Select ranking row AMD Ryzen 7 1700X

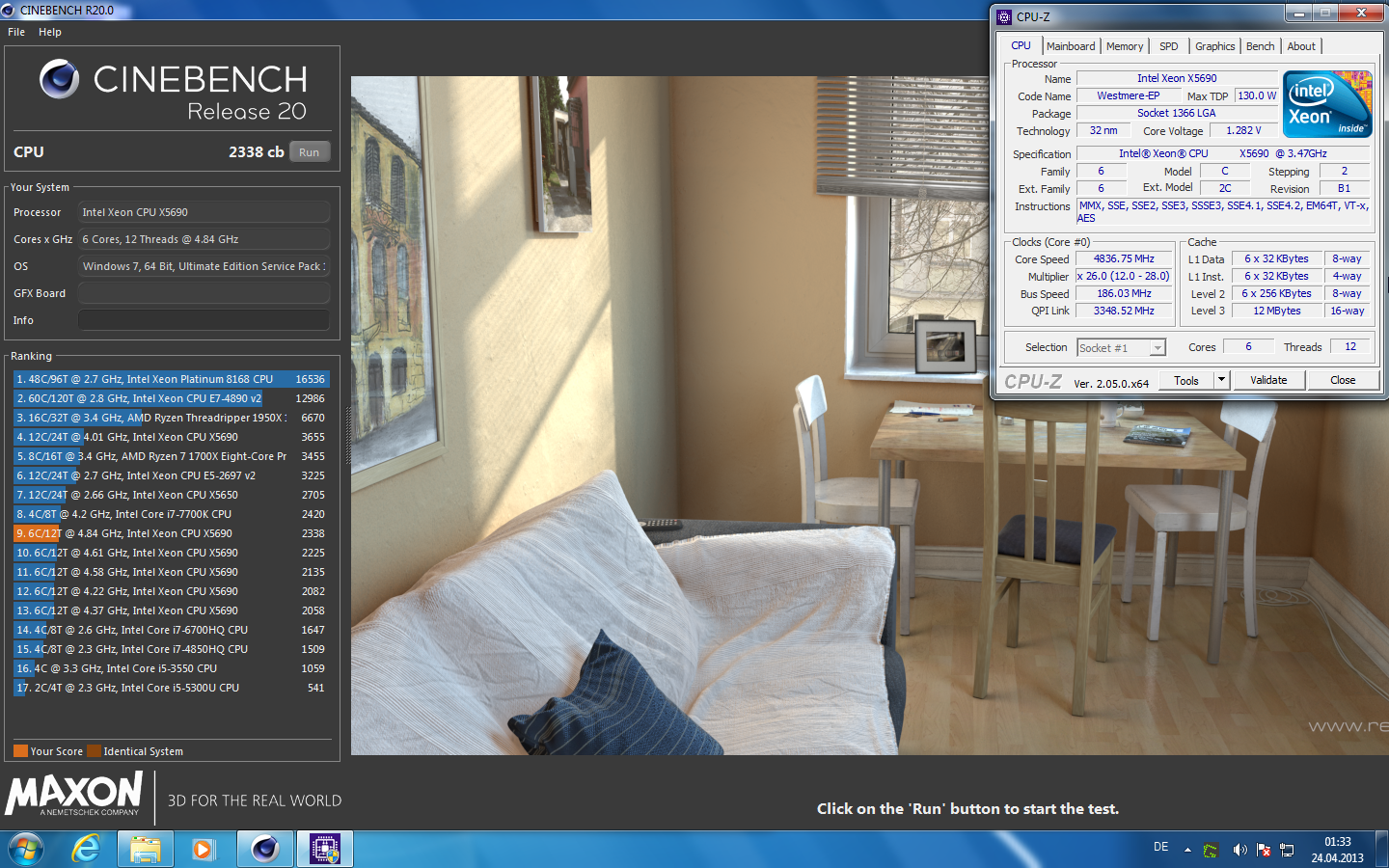tap(171, 456)
